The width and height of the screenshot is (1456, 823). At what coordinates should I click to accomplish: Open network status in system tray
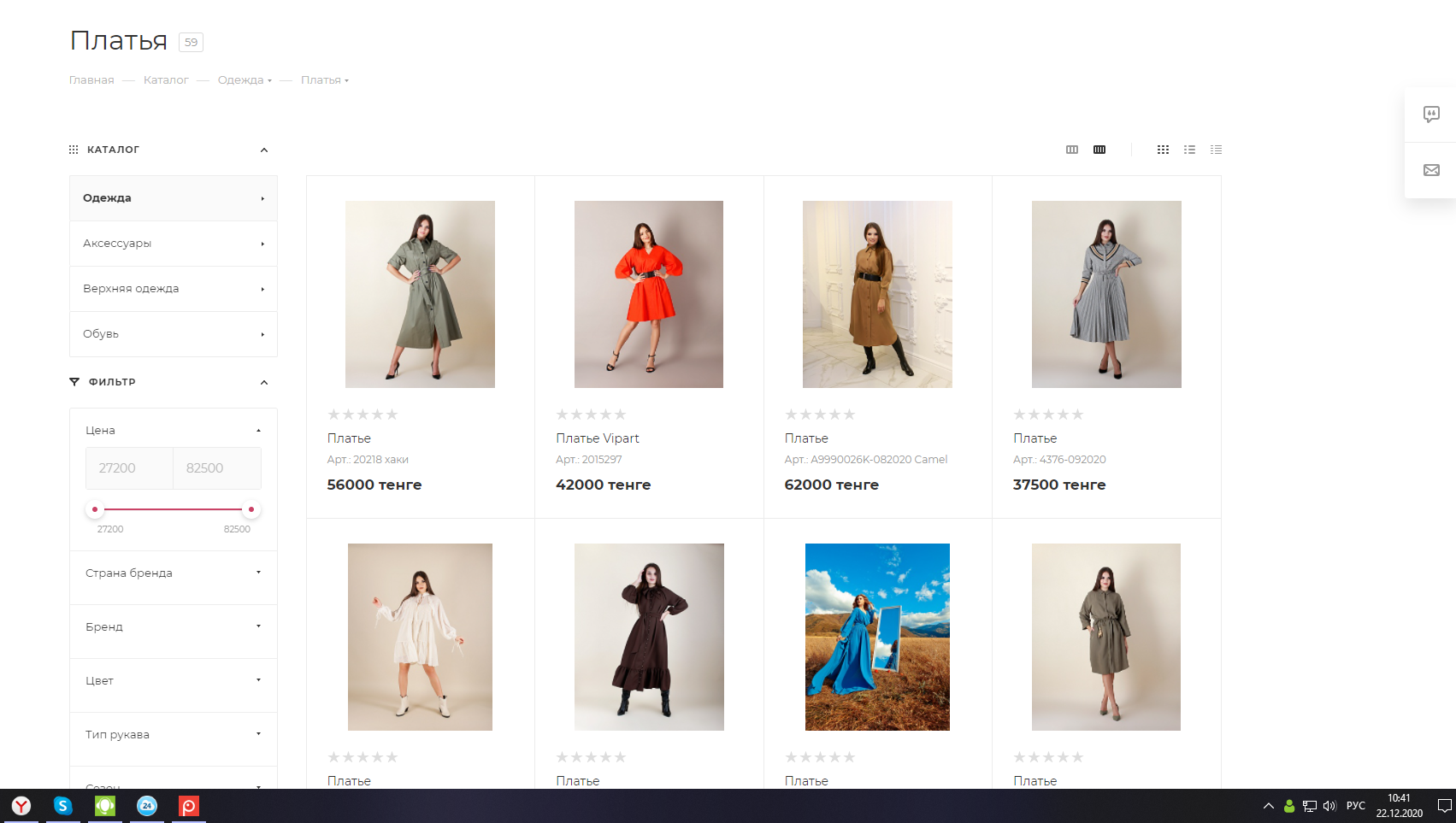[1310, 806]
